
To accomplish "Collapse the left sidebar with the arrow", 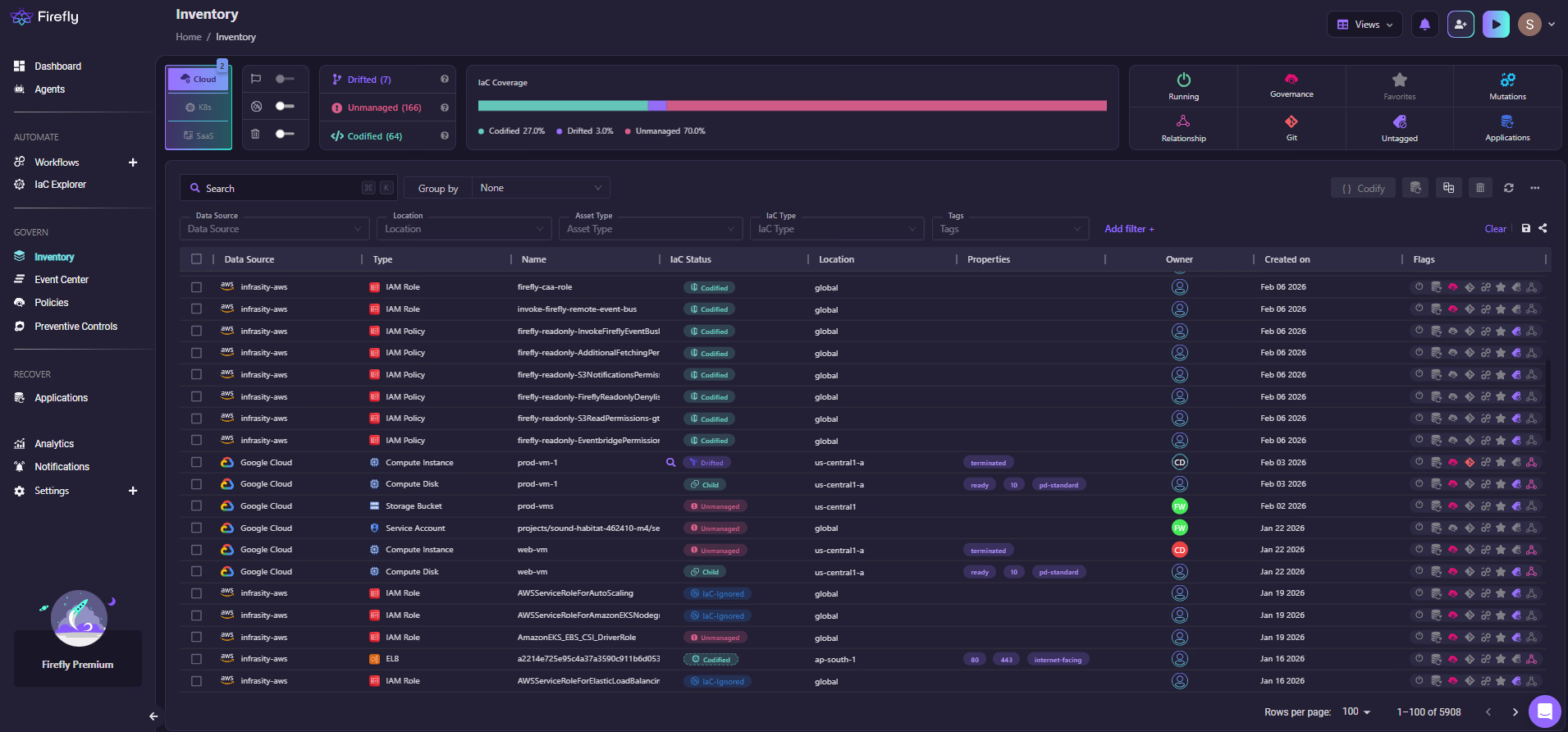I will tap(153, 716).
